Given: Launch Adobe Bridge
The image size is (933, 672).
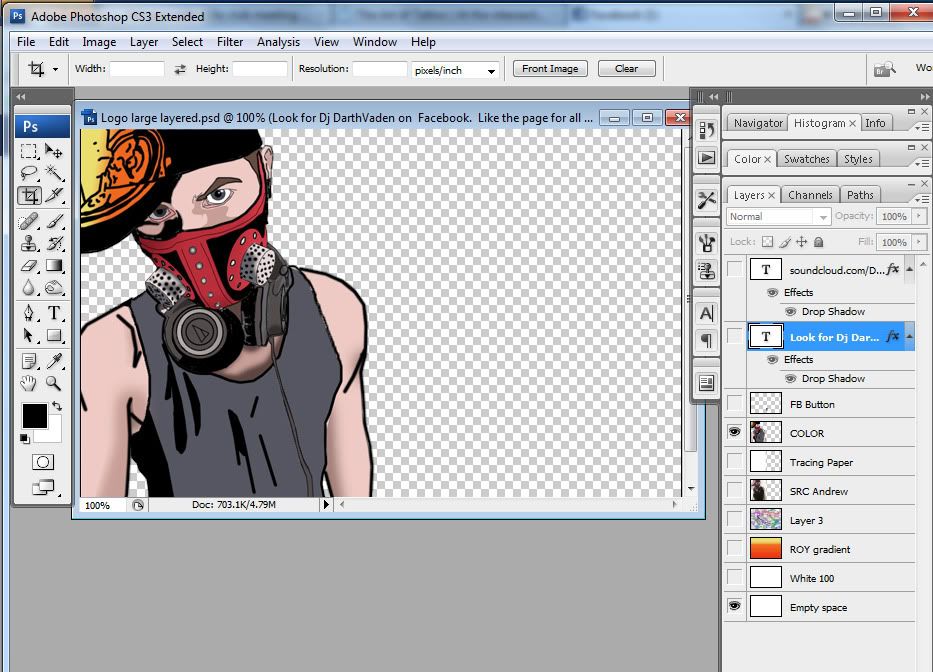Looking at the screenshot, I should 884,70.
